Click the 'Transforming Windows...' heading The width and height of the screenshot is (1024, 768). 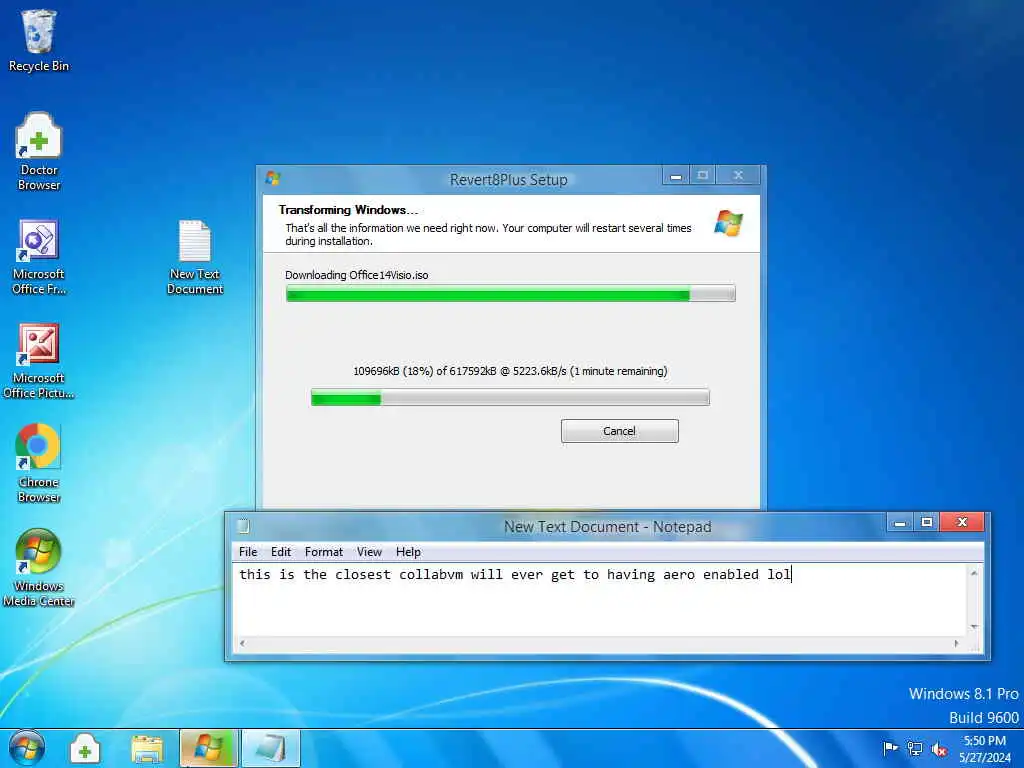click(348, 210)
